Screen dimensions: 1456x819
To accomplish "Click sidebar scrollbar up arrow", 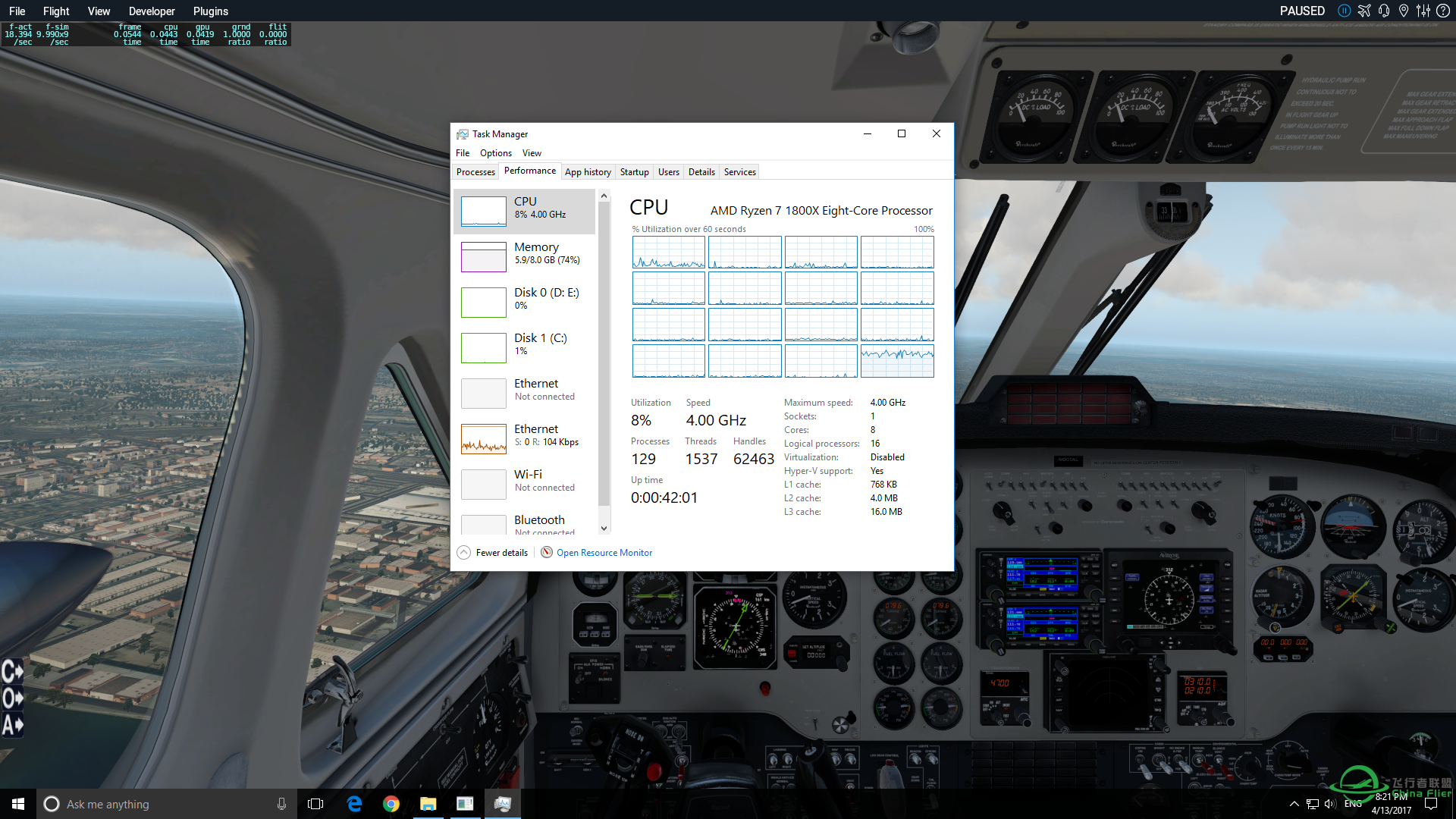I will [x=604, y=196].
